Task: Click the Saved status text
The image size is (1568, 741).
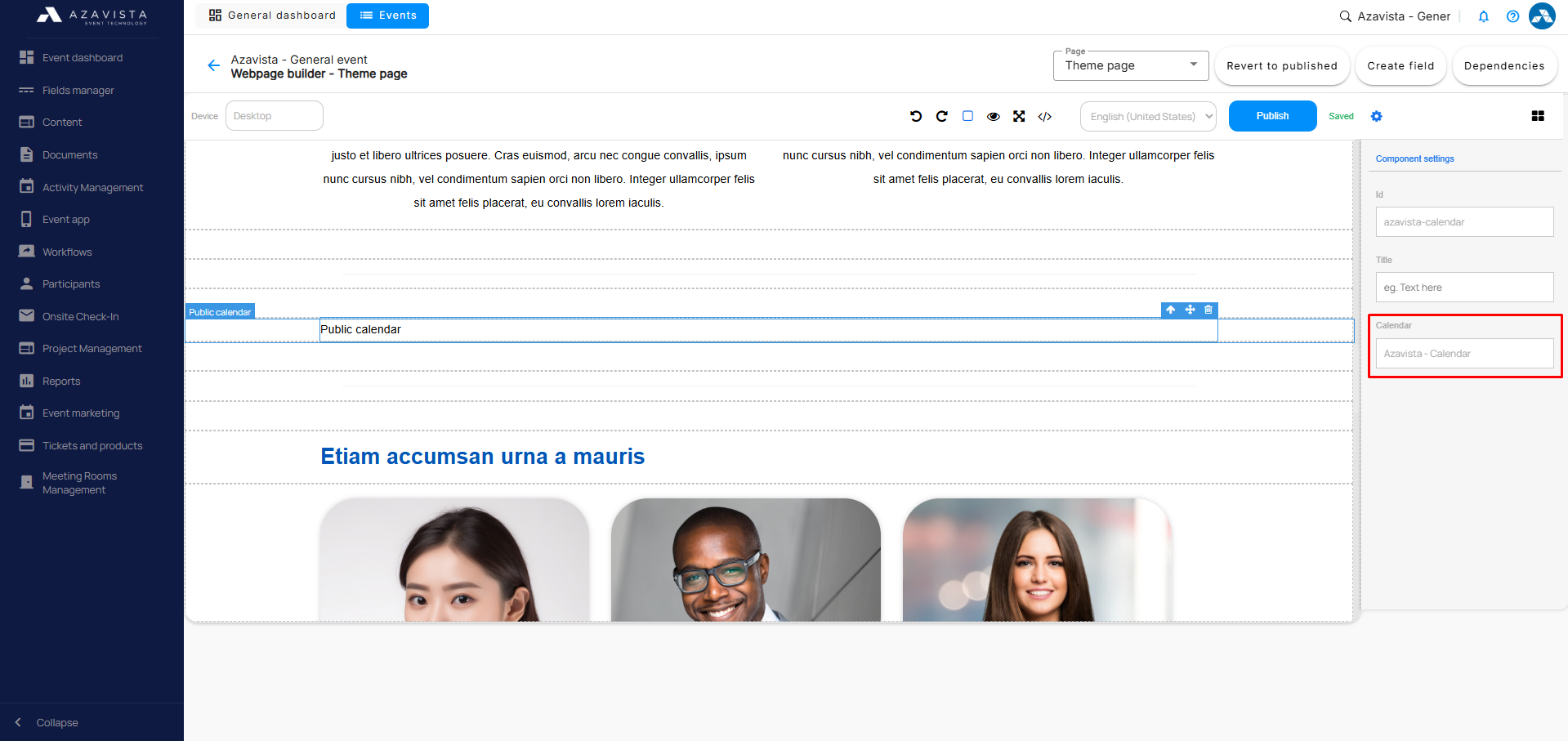Action: (1341, 116)
